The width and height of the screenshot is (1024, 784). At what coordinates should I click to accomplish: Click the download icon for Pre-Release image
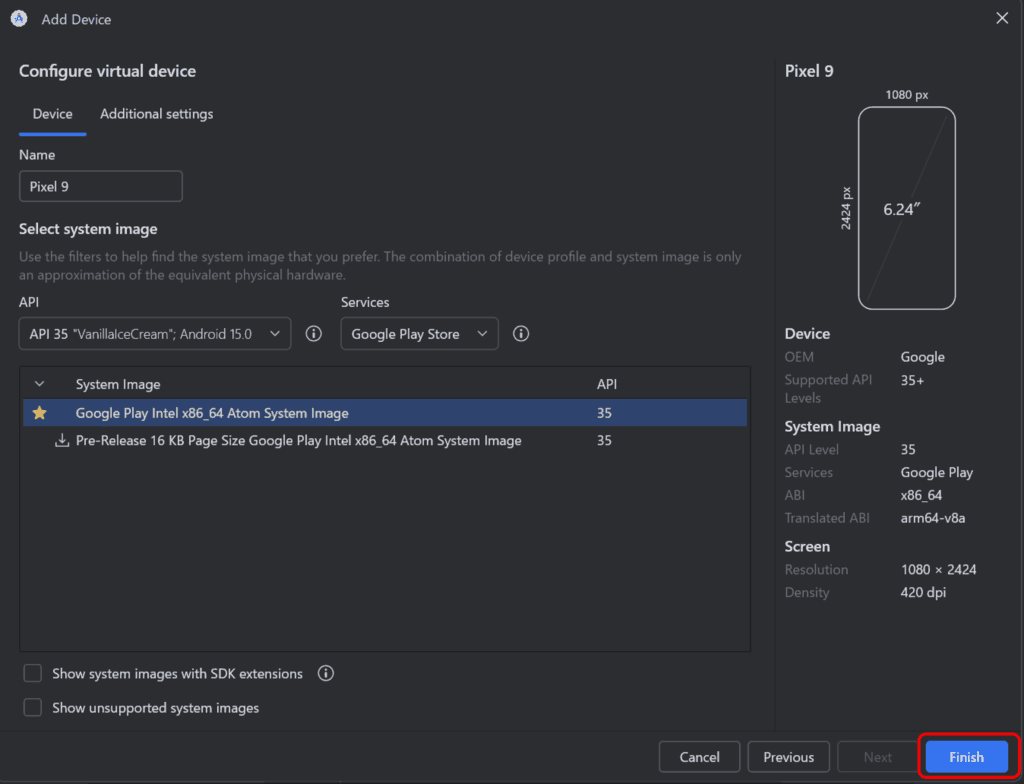(61, 440)
